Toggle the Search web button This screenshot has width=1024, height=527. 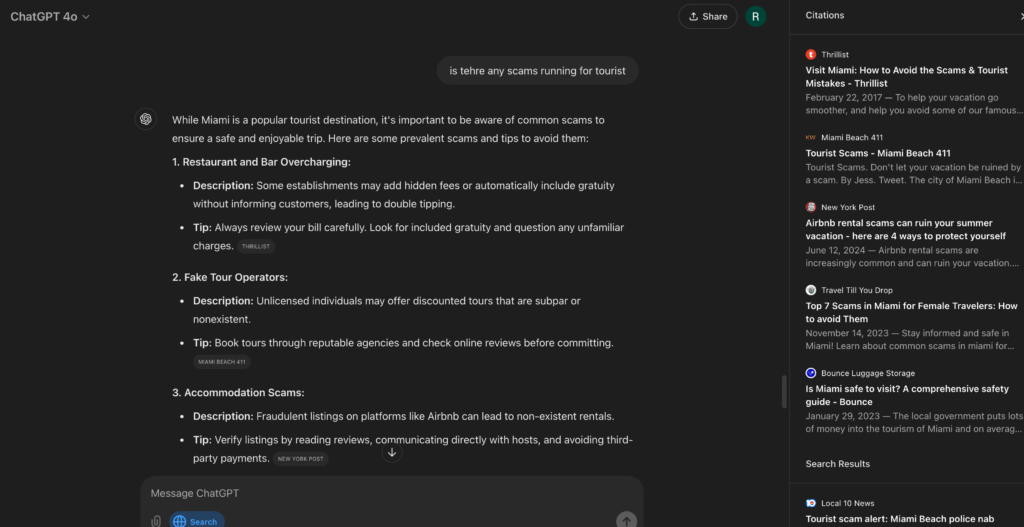(196, 521)
